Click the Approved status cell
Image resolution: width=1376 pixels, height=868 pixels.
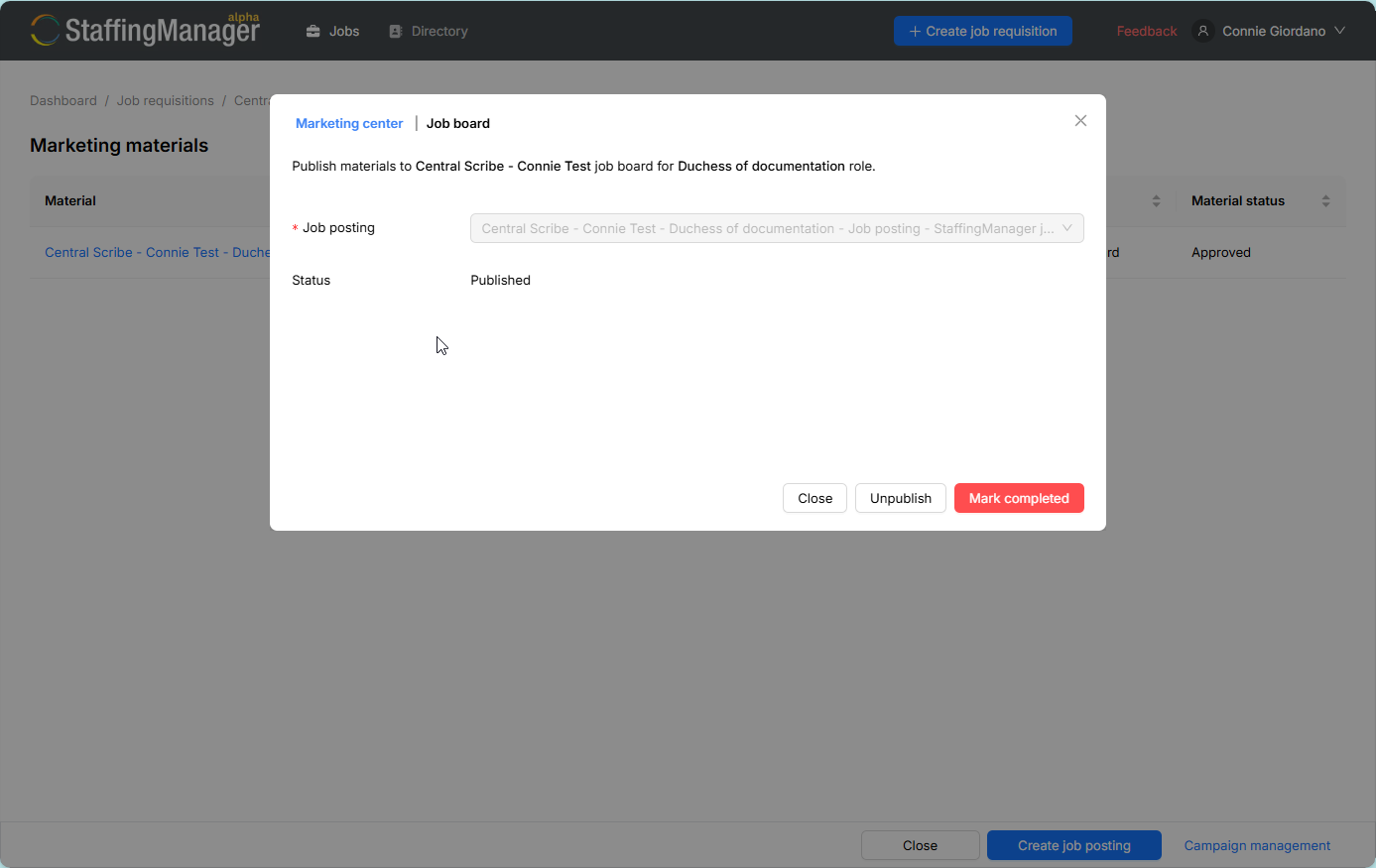1221,252
